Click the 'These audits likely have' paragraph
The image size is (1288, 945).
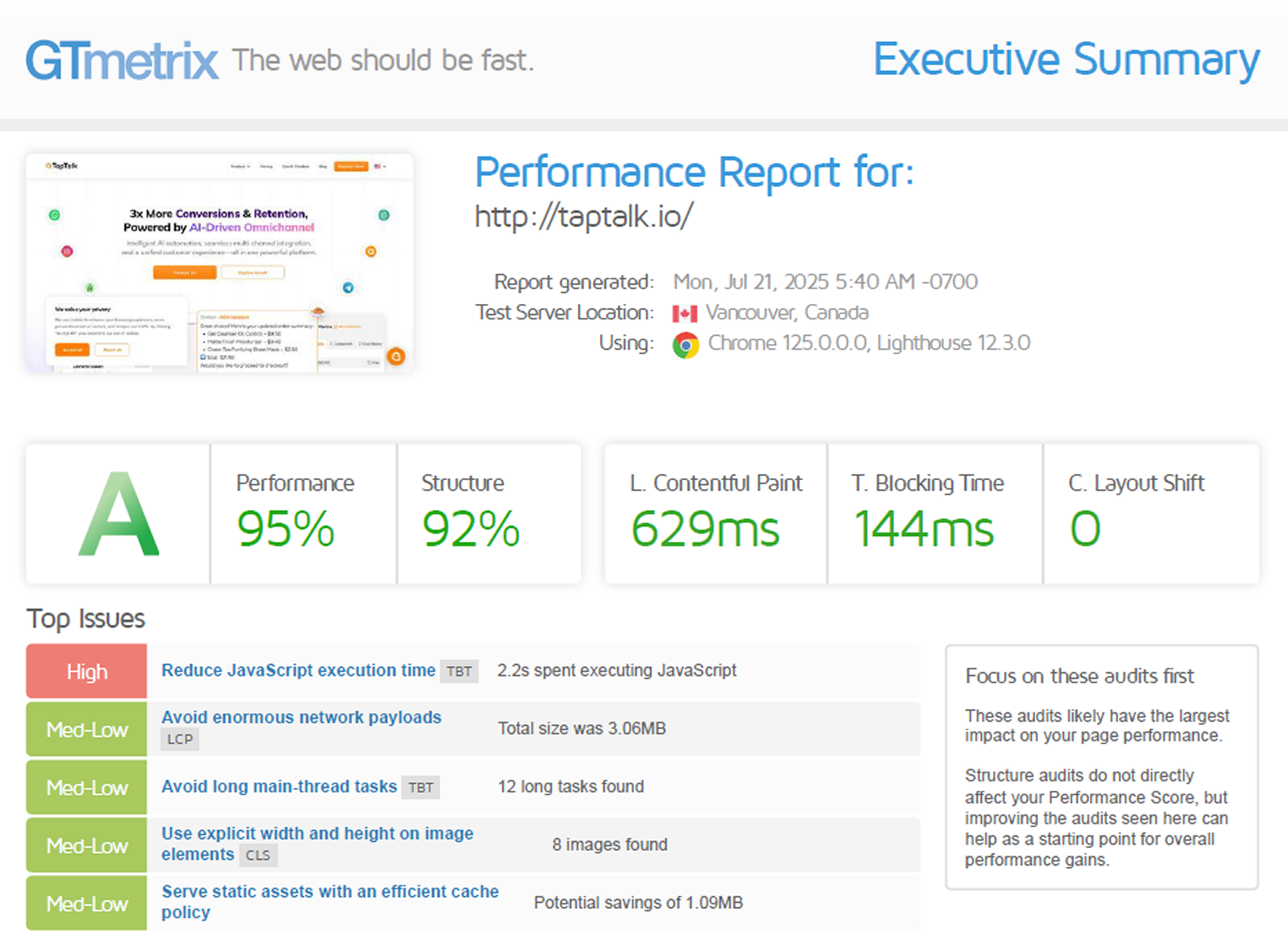pos(1097,726)
